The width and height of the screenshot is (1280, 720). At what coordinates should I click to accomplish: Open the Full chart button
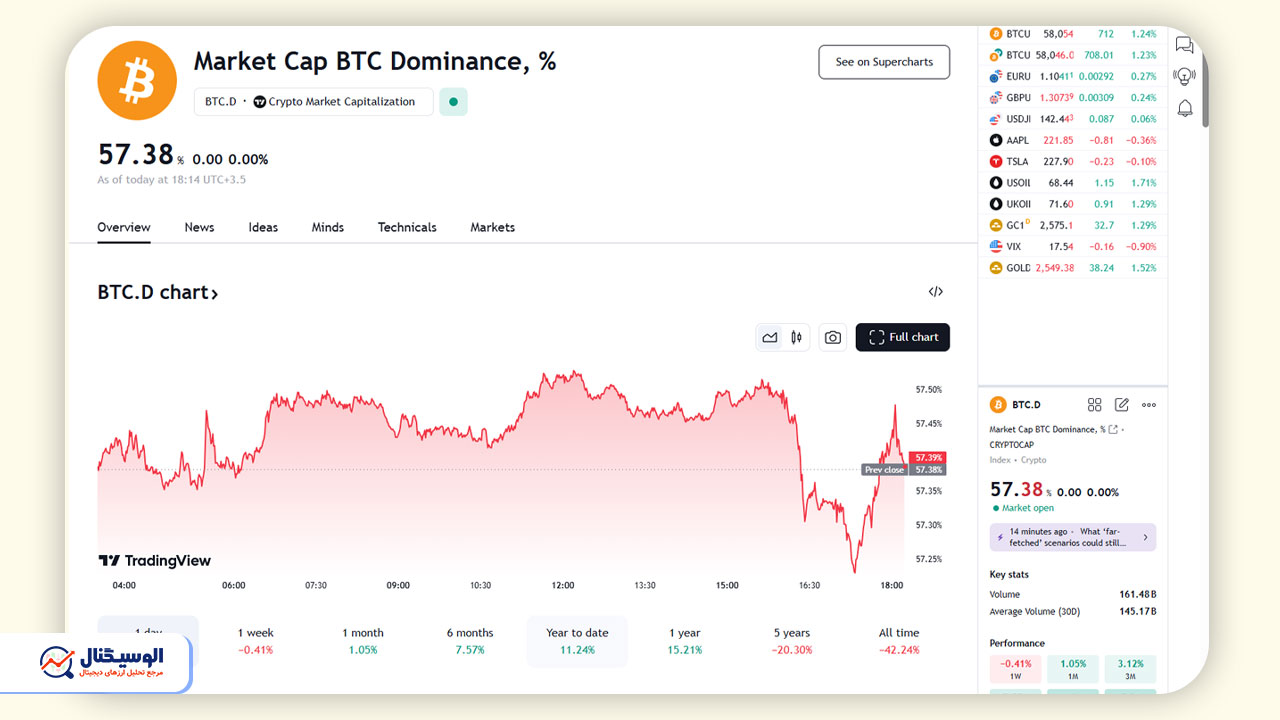[x=903, y=337]
